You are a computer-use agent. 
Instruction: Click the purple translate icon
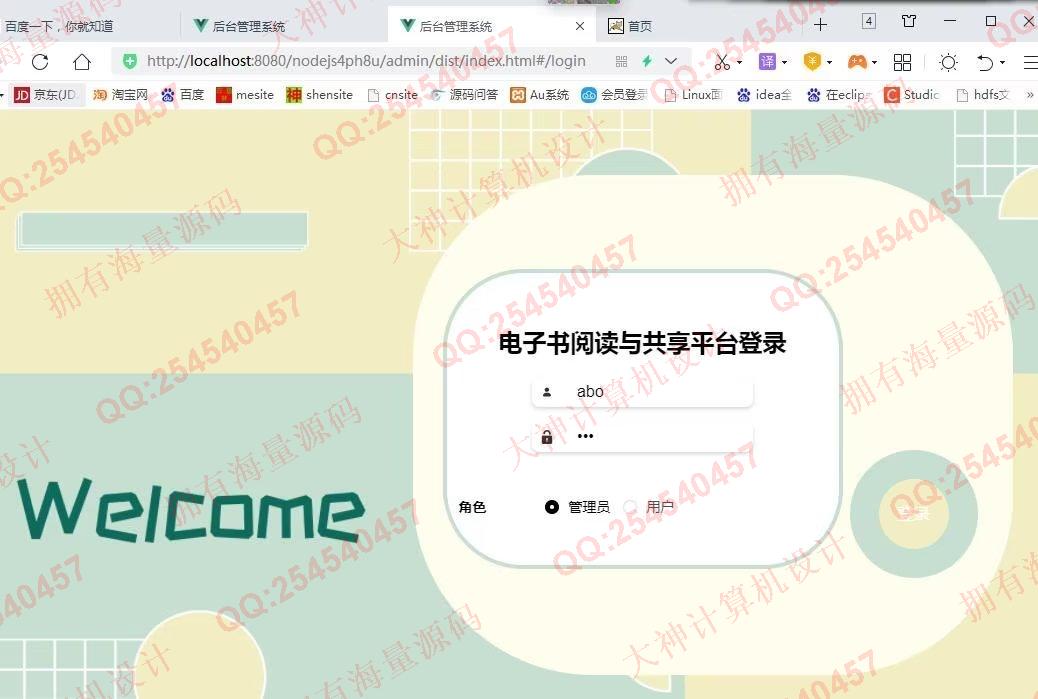pos(767,62)
